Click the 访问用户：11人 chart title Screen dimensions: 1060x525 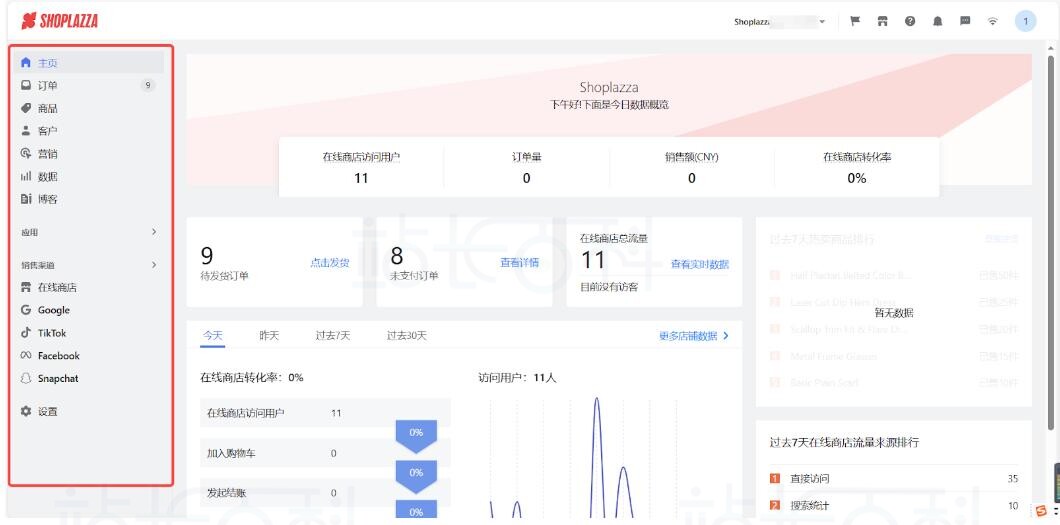click(517, 378)
